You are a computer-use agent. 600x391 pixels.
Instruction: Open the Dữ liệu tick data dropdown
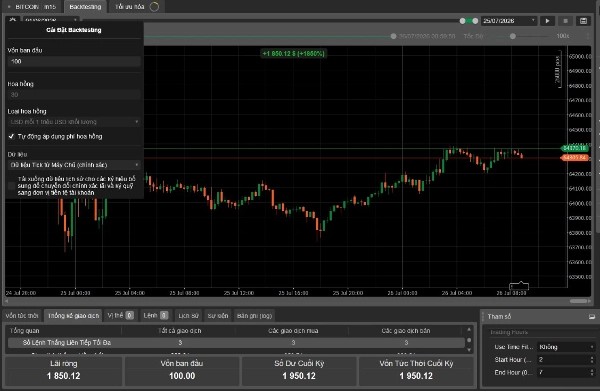tap(74, 165)
